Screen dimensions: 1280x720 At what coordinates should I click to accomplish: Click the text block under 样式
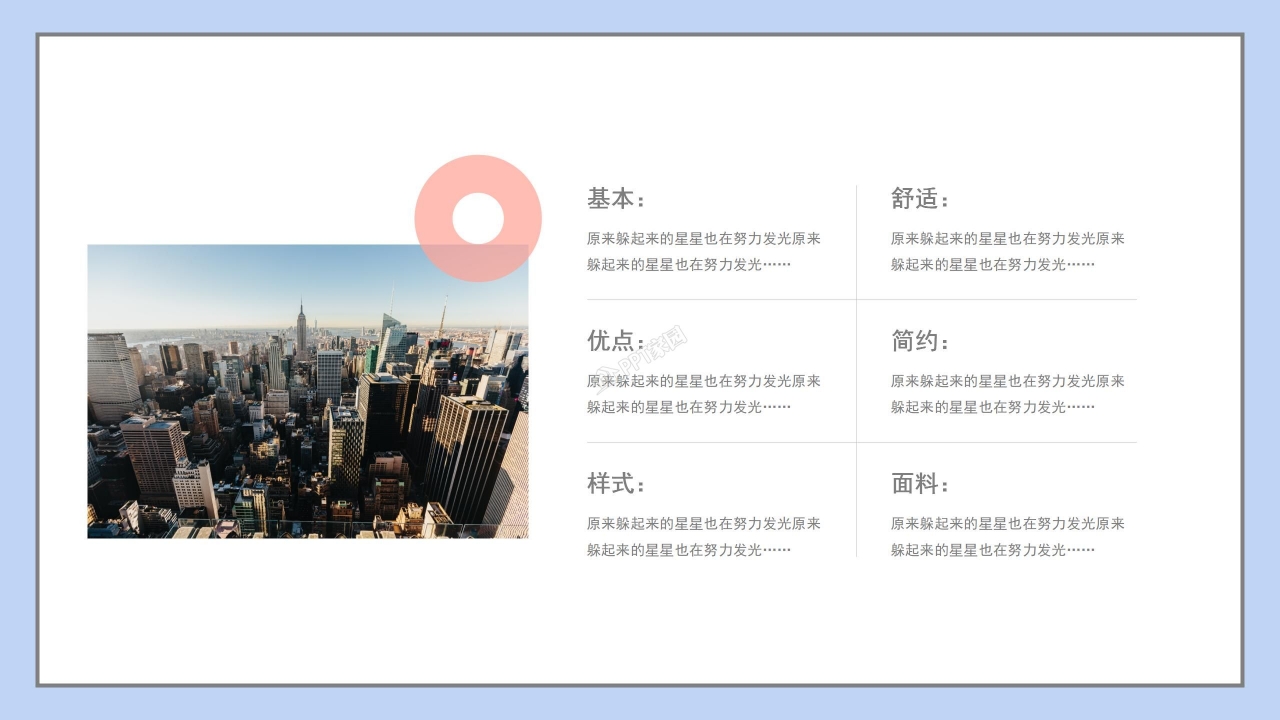[x=706, y=536]
